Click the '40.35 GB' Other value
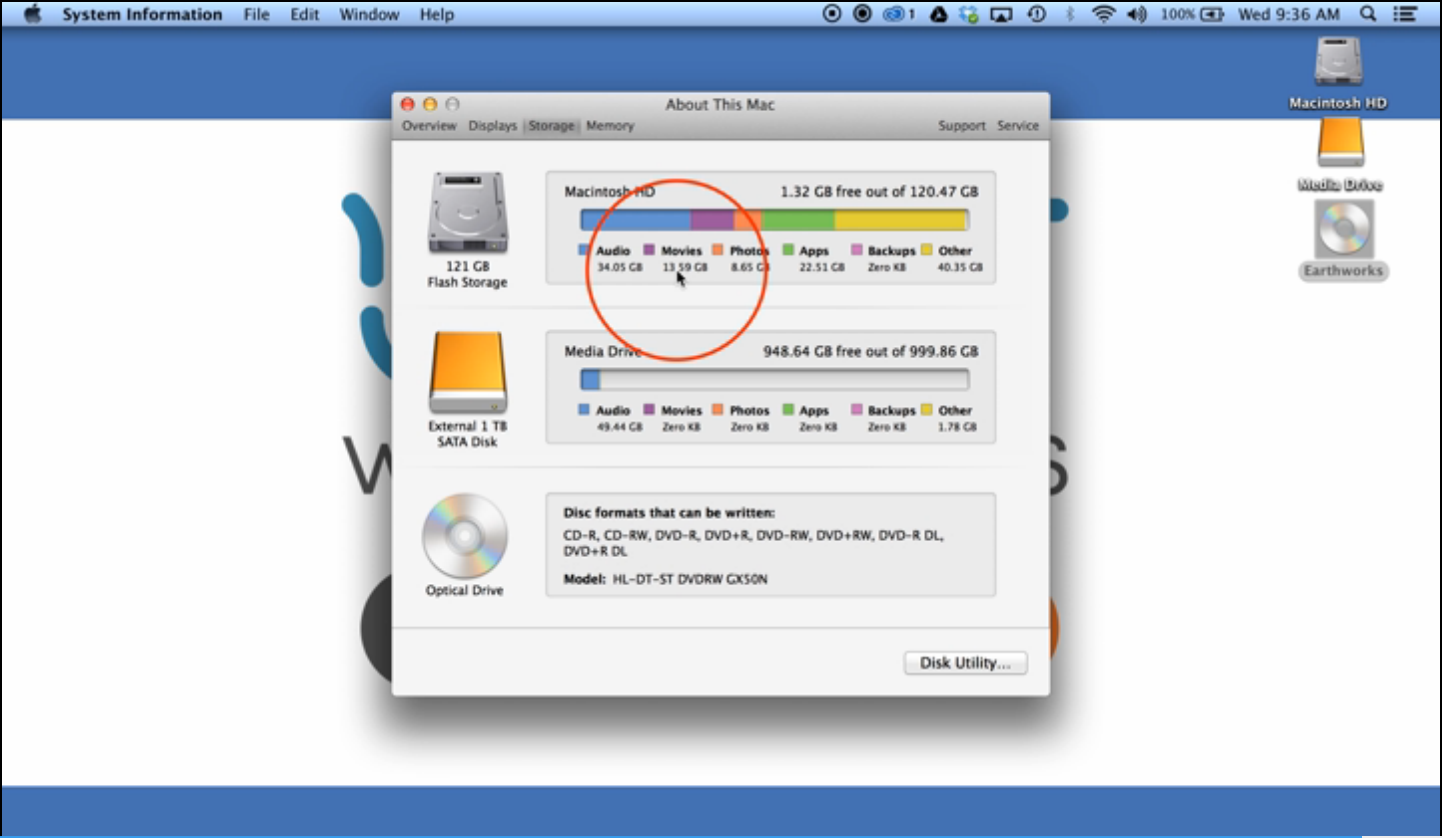 tap(960, 268)
